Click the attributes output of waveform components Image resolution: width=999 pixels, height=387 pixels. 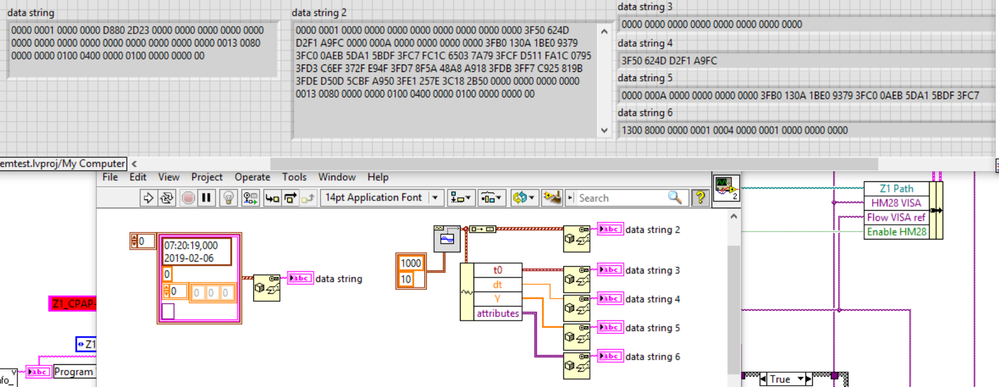[499, 313]
